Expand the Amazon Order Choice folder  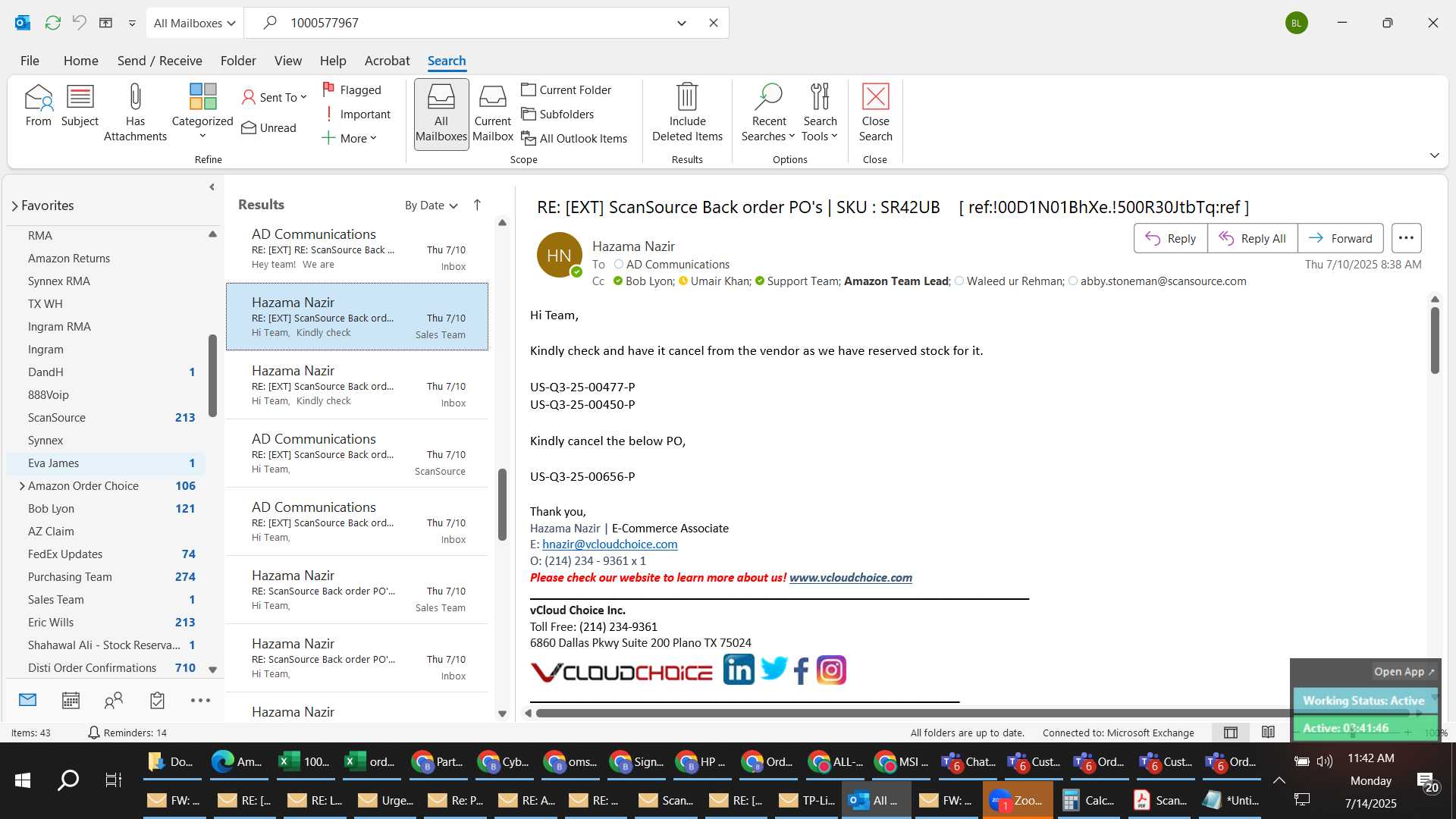pyautogui.click(x=22, y=486)
